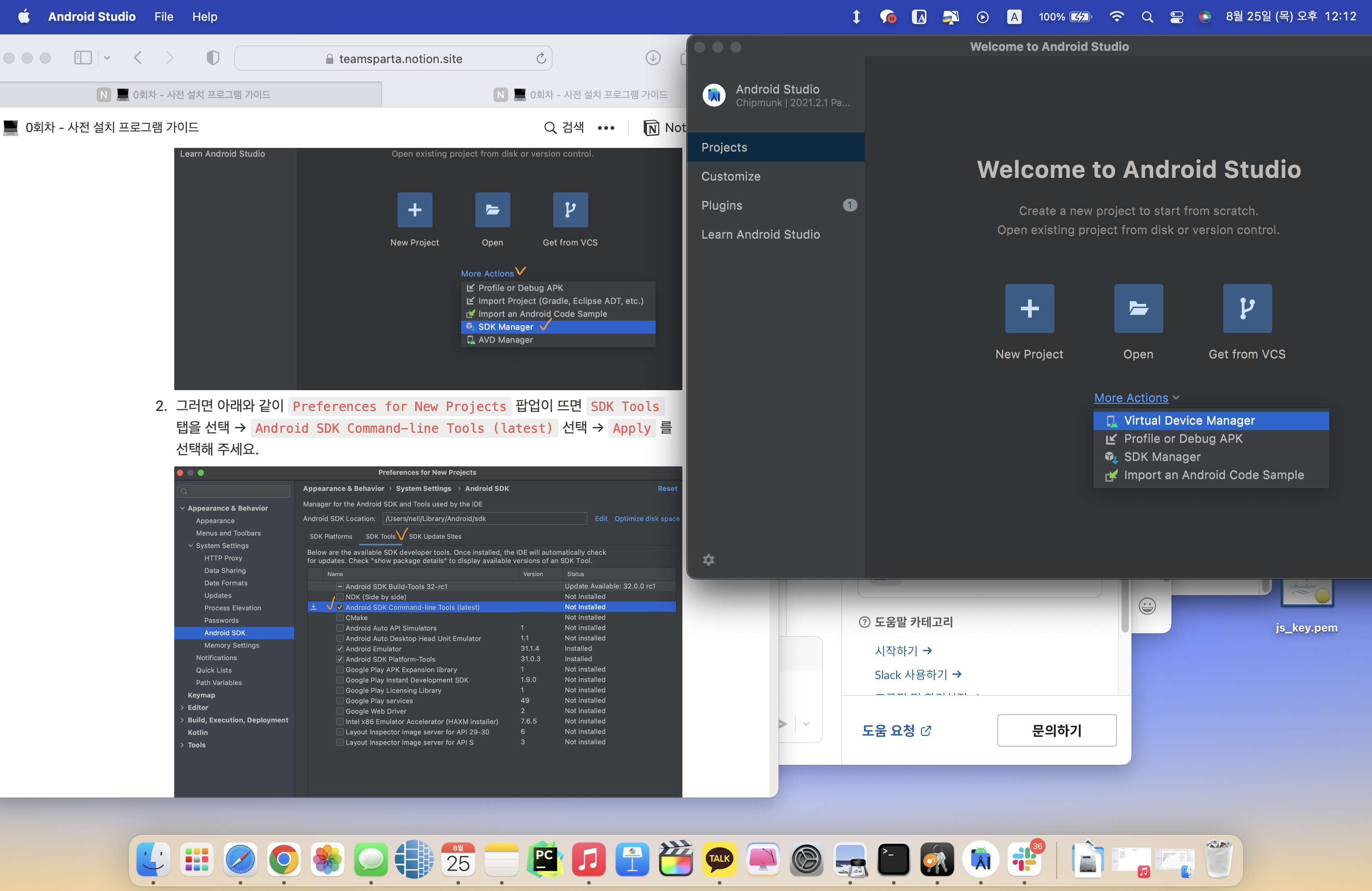
Task: Open Slack from the Dock
Action: [1024, 859]
